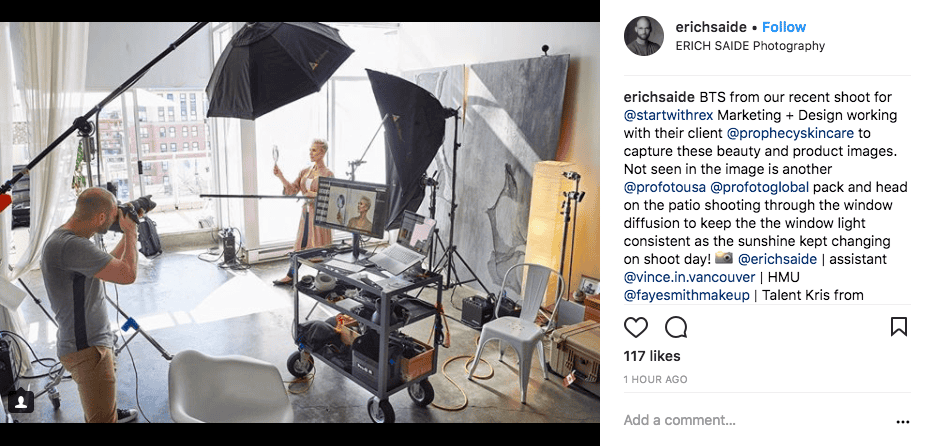The height and width of the screenshot is (446, 935).
Task: Like the post with the heart icon
Action: coord(636,327)
